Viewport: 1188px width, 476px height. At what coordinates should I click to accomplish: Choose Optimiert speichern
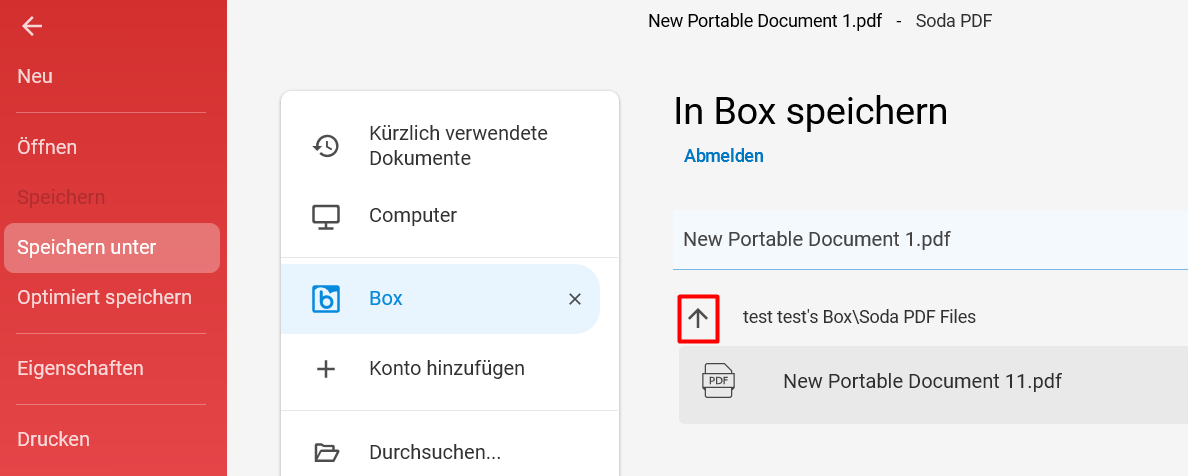pos(105,297)
